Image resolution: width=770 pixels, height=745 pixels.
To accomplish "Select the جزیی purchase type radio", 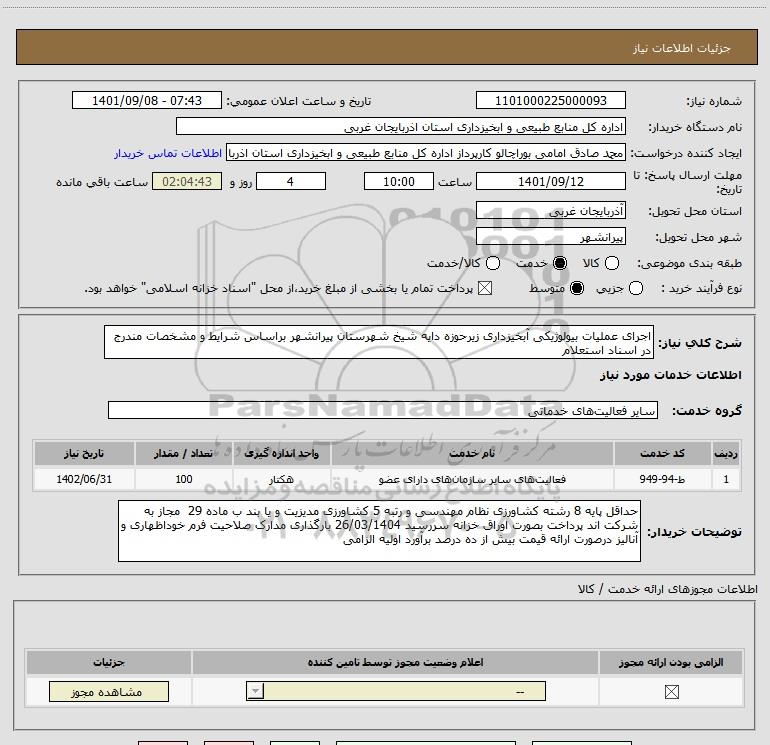I will [635, 288].
